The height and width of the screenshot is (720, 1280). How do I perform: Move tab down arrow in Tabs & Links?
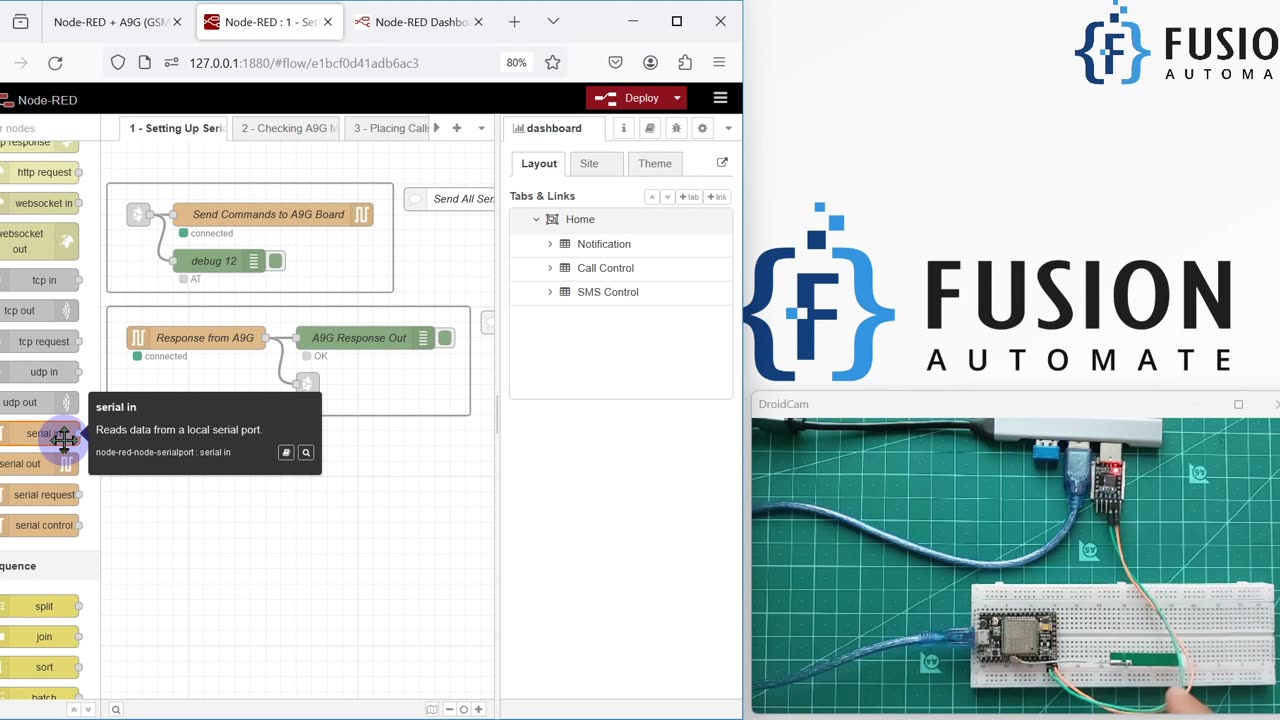667,197
